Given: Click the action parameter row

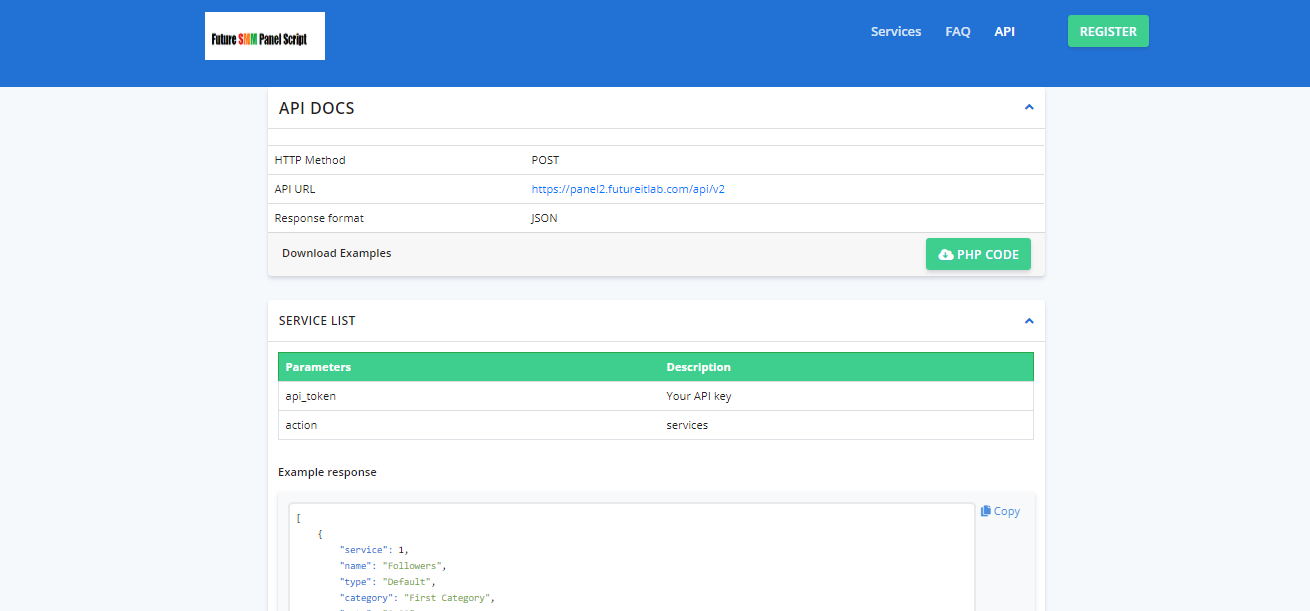Looking at the screenshot, I should pyautogui.click(x=301, y=425).
